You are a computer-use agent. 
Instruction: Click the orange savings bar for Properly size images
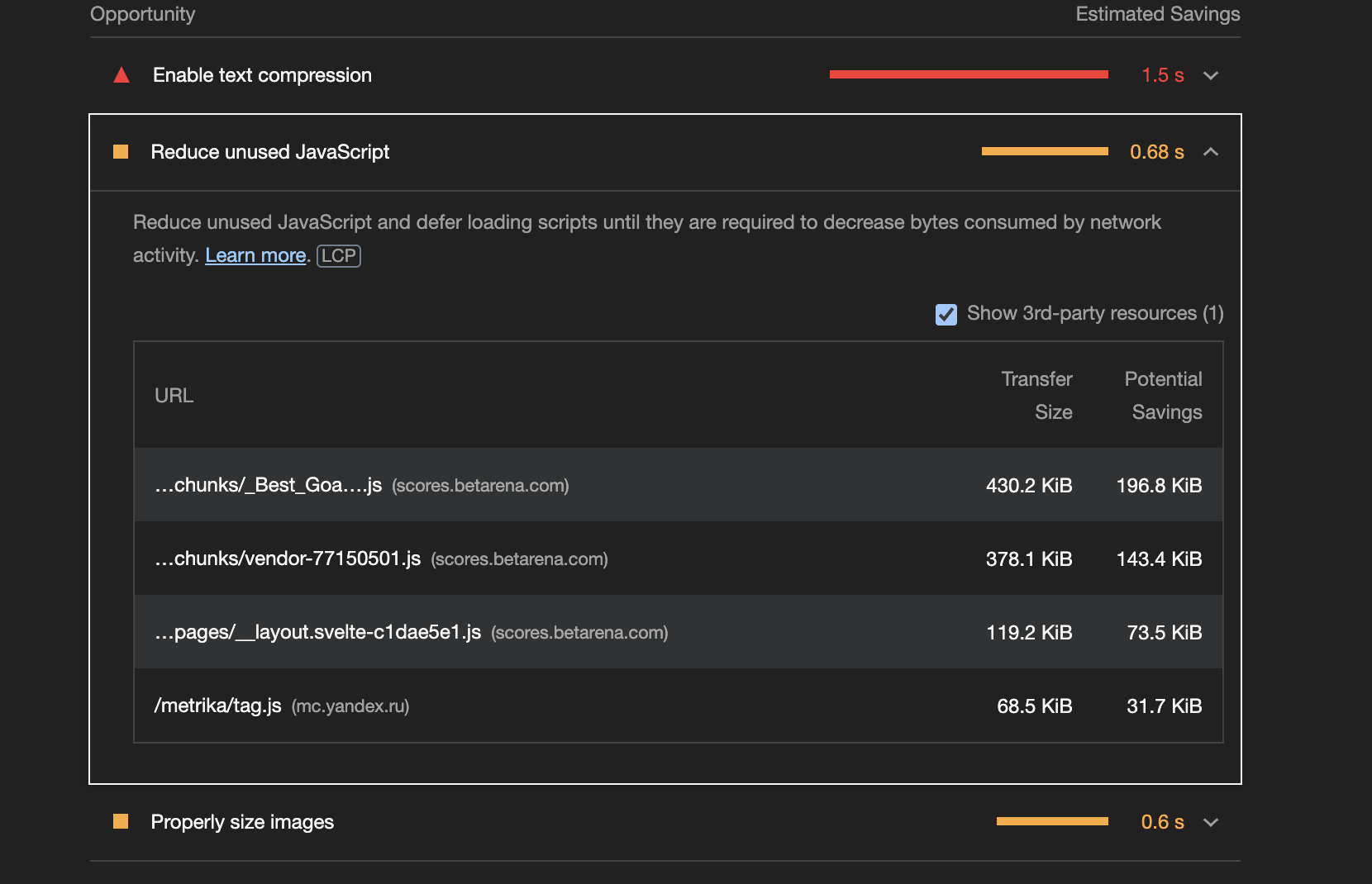(x=1051, y=820)
